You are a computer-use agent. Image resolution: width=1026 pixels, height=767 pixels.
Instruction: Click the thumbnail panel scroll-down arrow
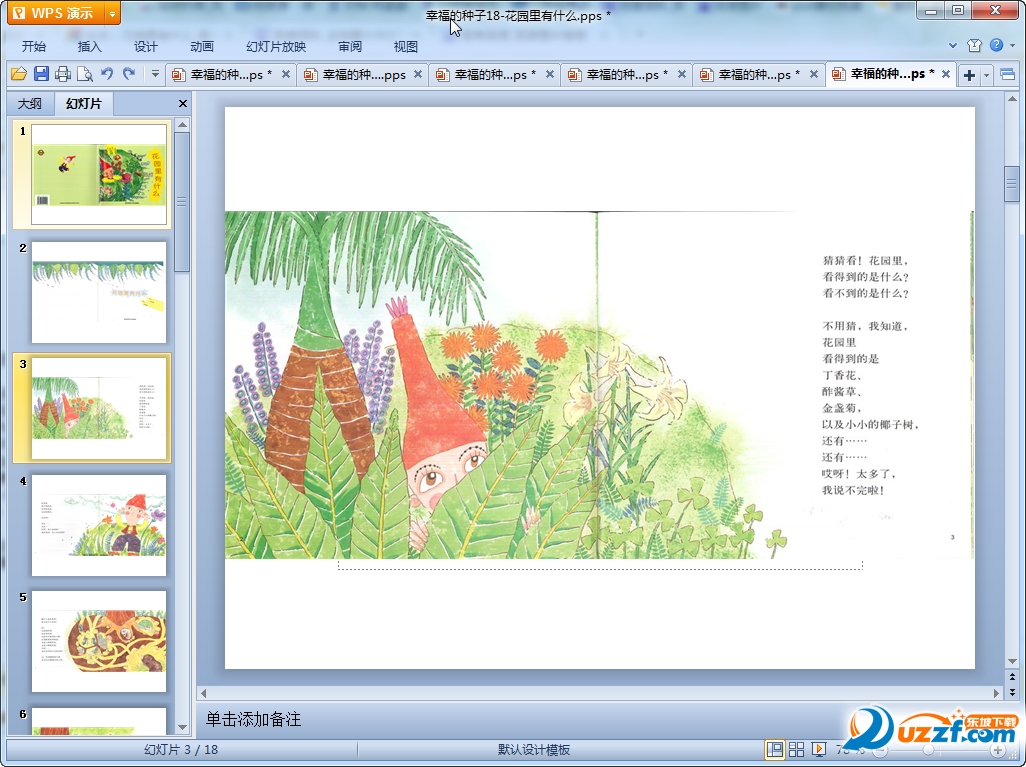[x=183, y=727]
